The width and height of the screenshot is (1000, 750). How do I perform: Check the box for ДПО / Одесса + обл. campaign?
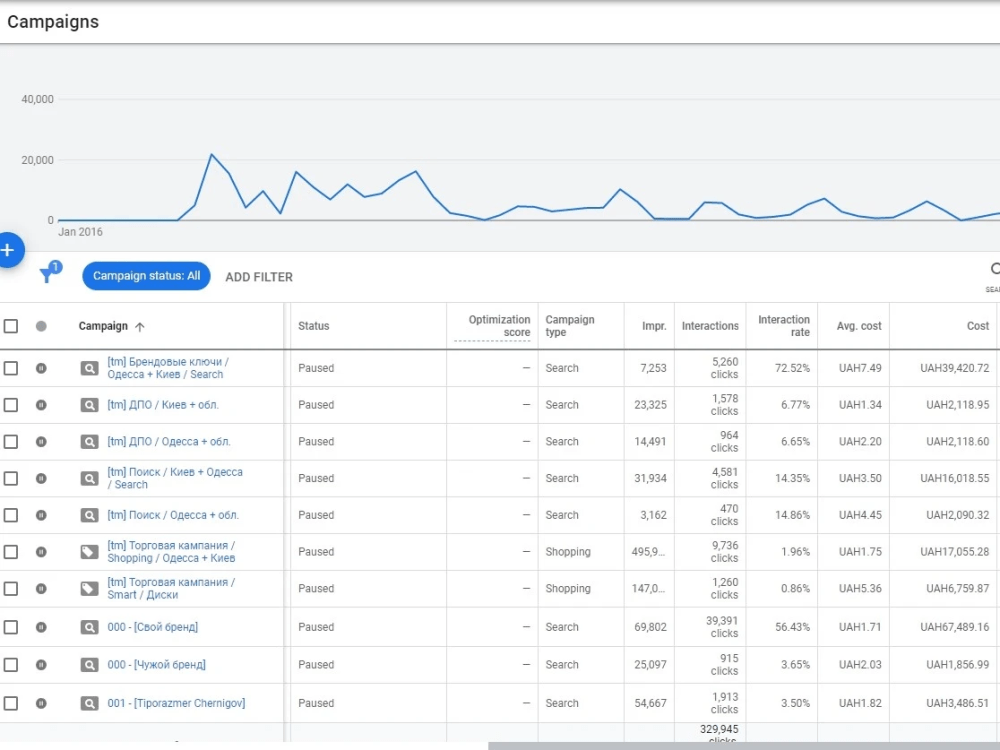click(x=11, y=441)
